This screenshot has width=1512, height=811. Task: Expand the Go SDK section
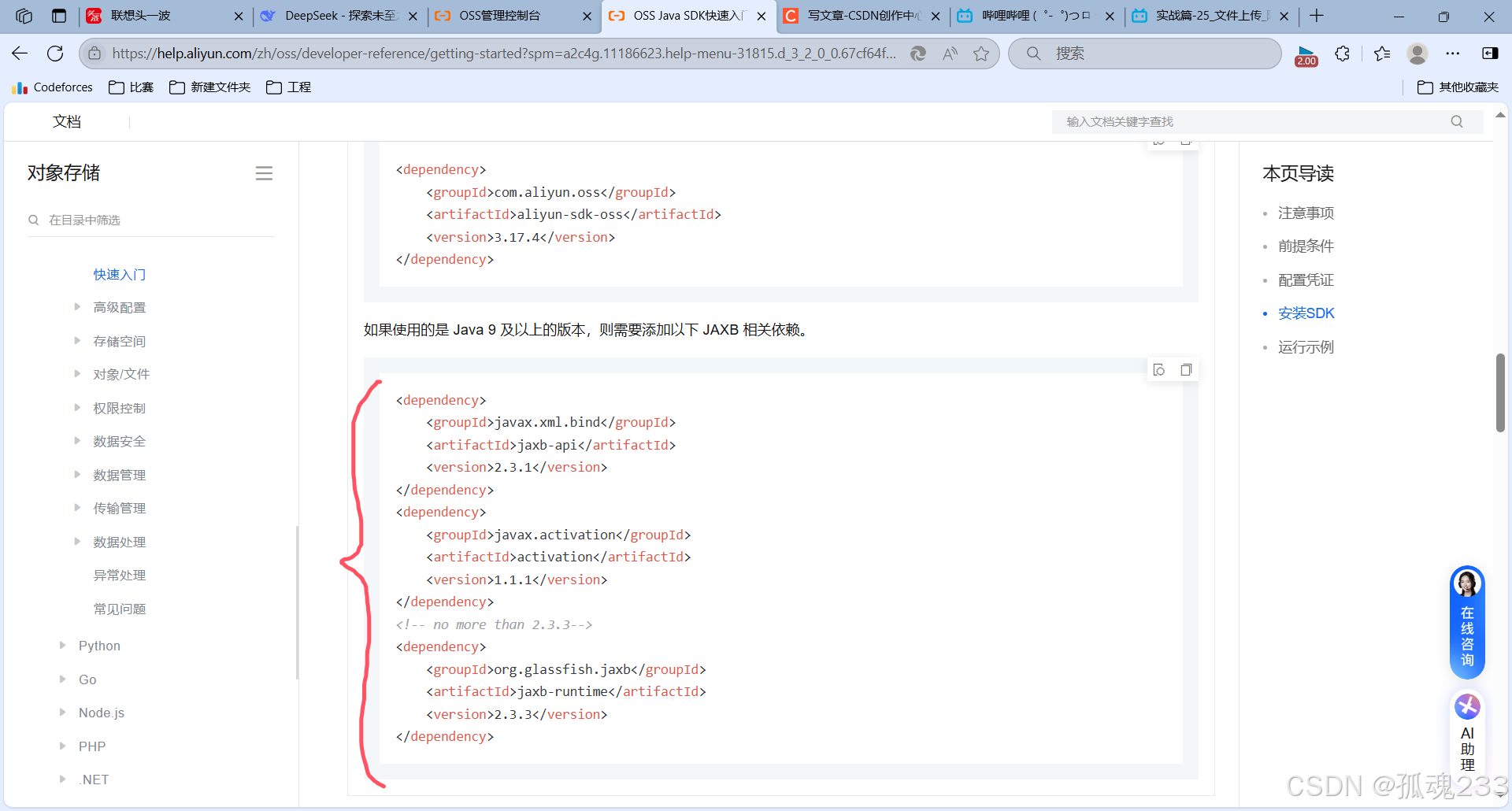(63, 680)
